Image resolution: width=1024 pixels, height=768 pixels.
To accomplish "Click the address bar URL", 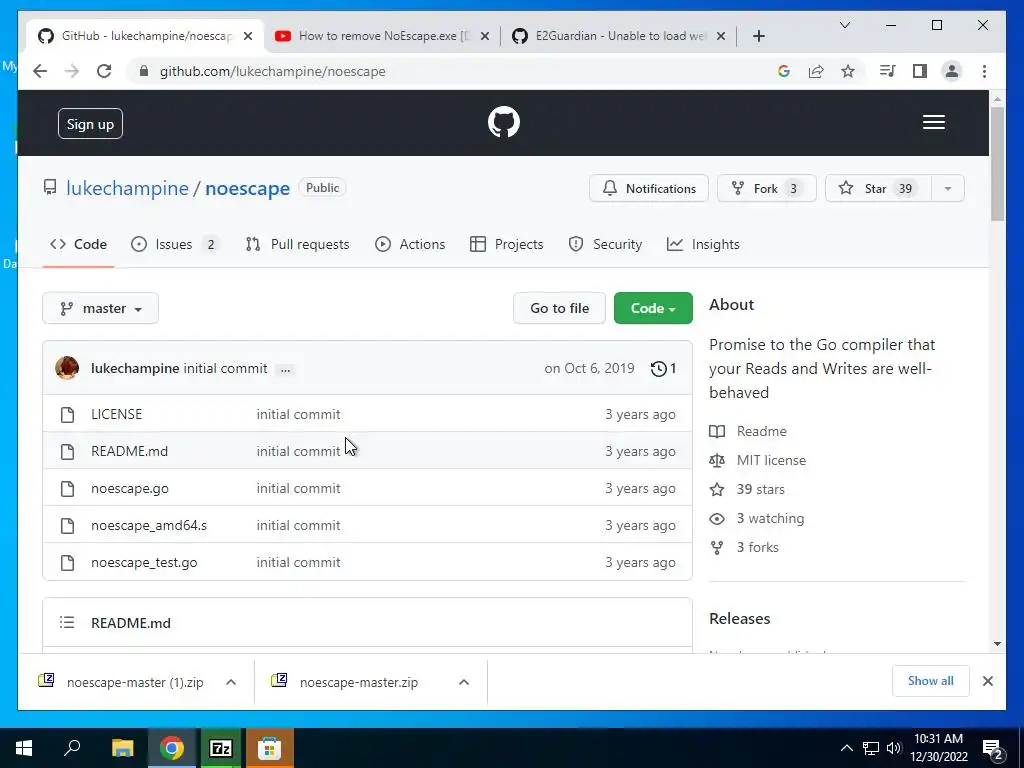I will tap(272, 71).
